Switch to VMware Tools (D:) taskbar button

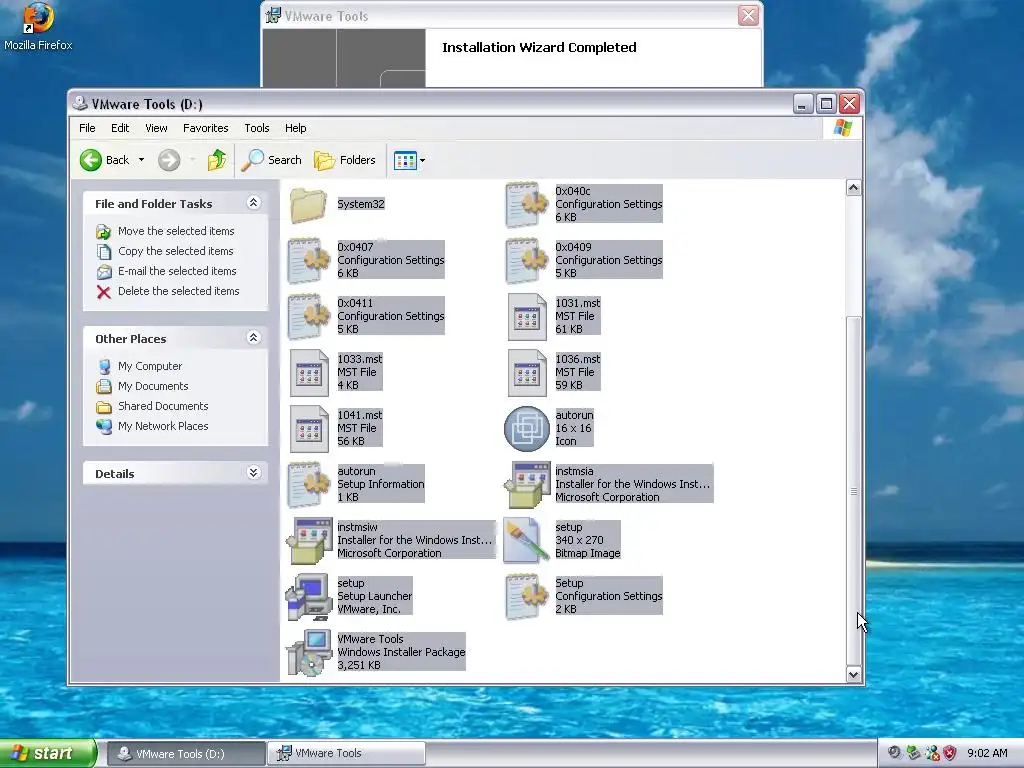(185, 754)
